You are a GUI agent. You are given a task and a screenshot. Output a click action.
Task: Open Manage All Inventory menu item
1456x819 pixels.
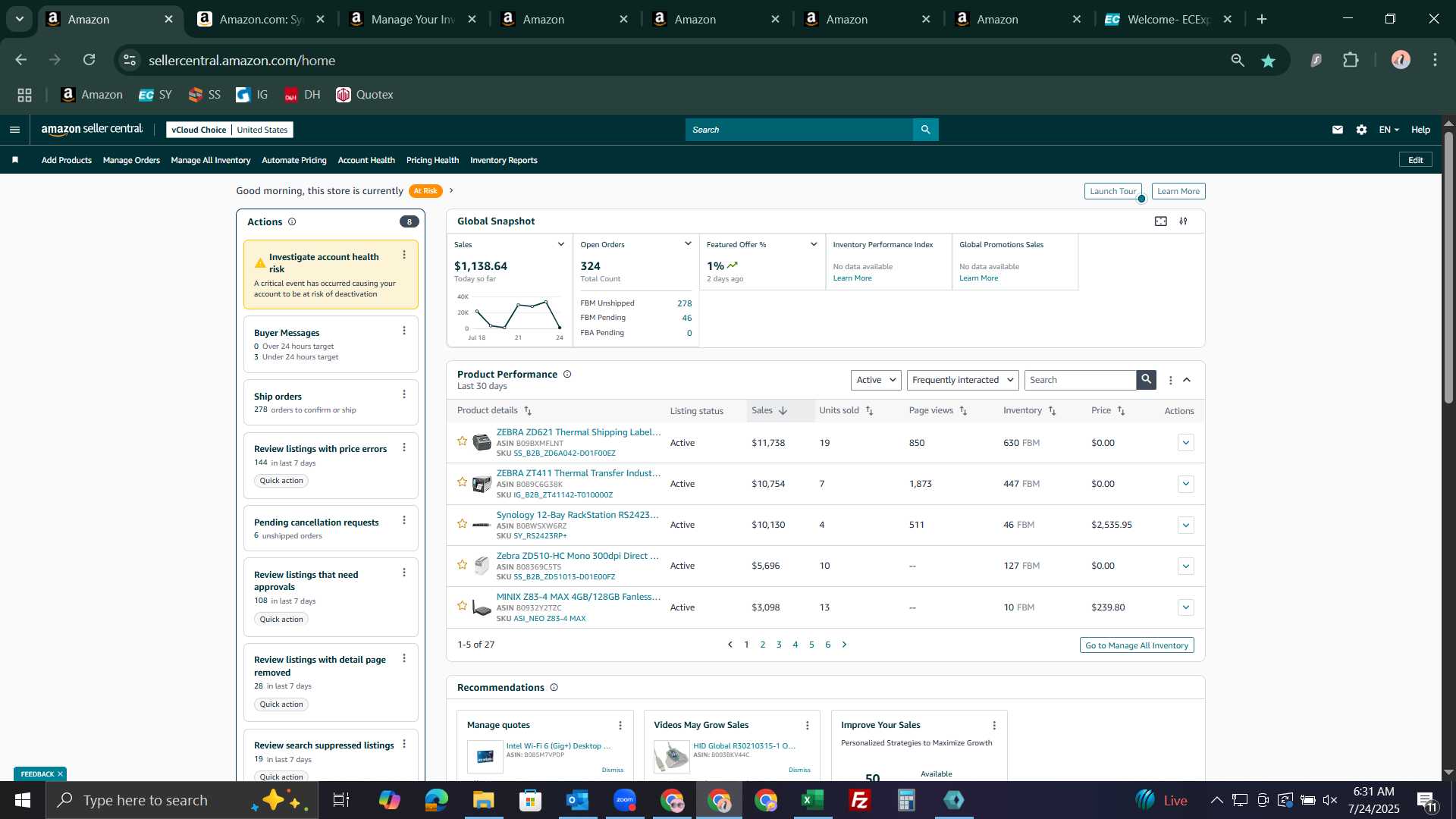pyautogui.click(x=211, y=160)
